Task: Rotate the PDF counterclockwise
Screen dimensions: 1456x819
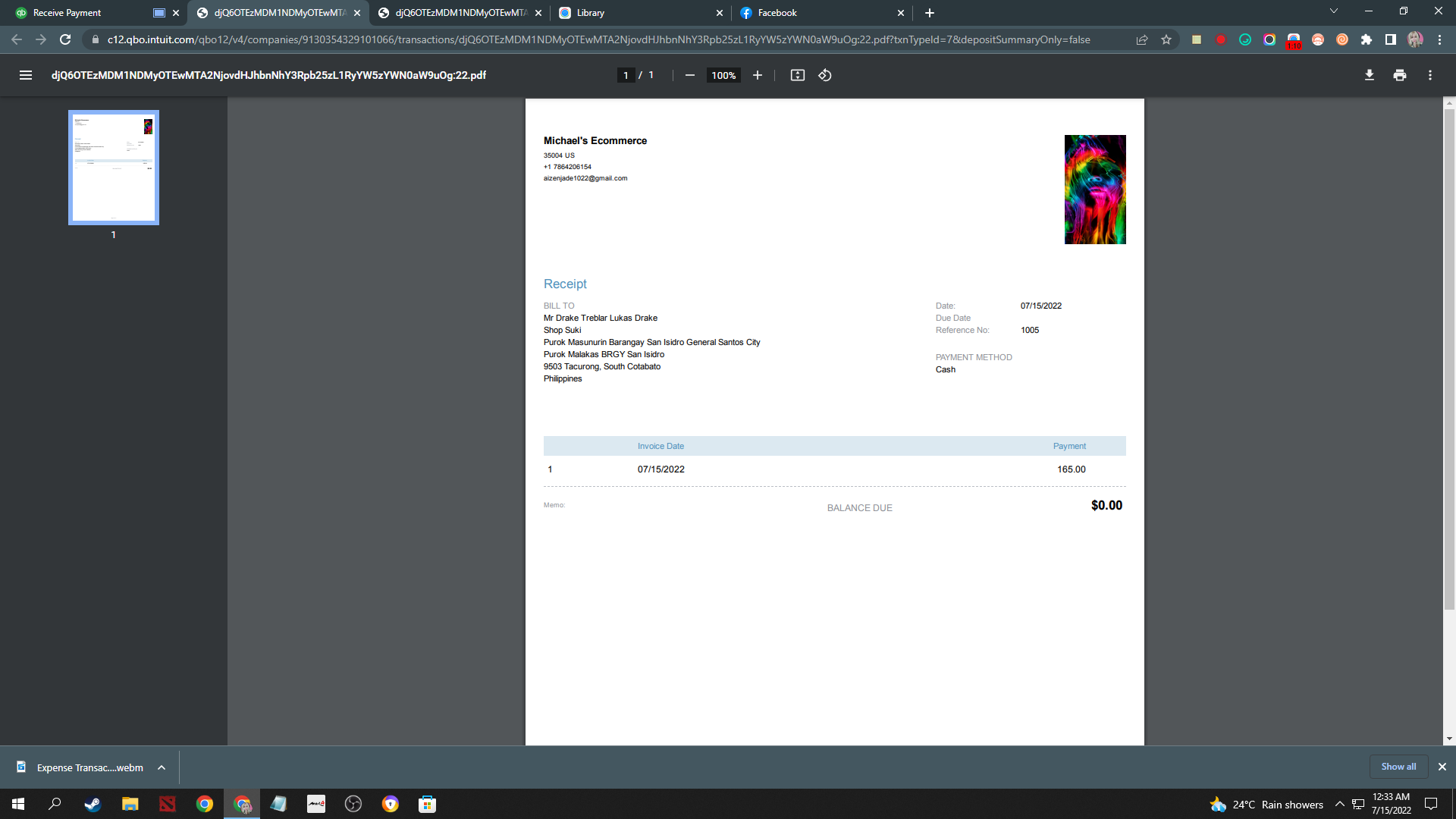Action: [825, 75]
